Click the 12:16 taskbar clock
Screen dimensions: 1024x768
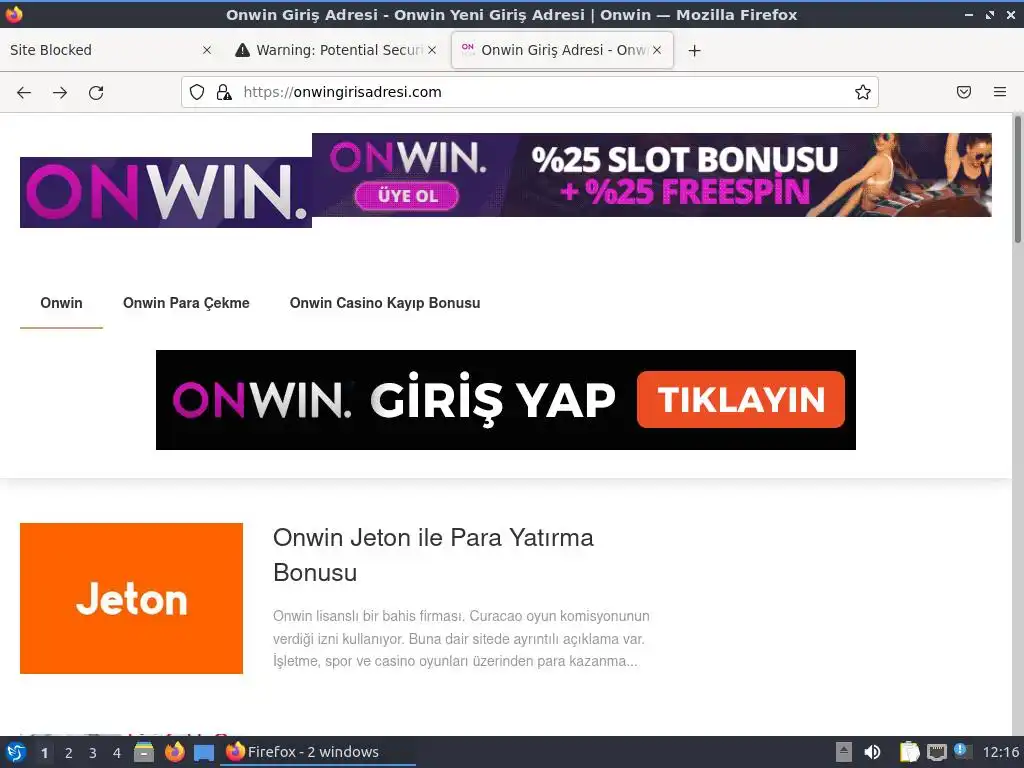point(1000,752)
